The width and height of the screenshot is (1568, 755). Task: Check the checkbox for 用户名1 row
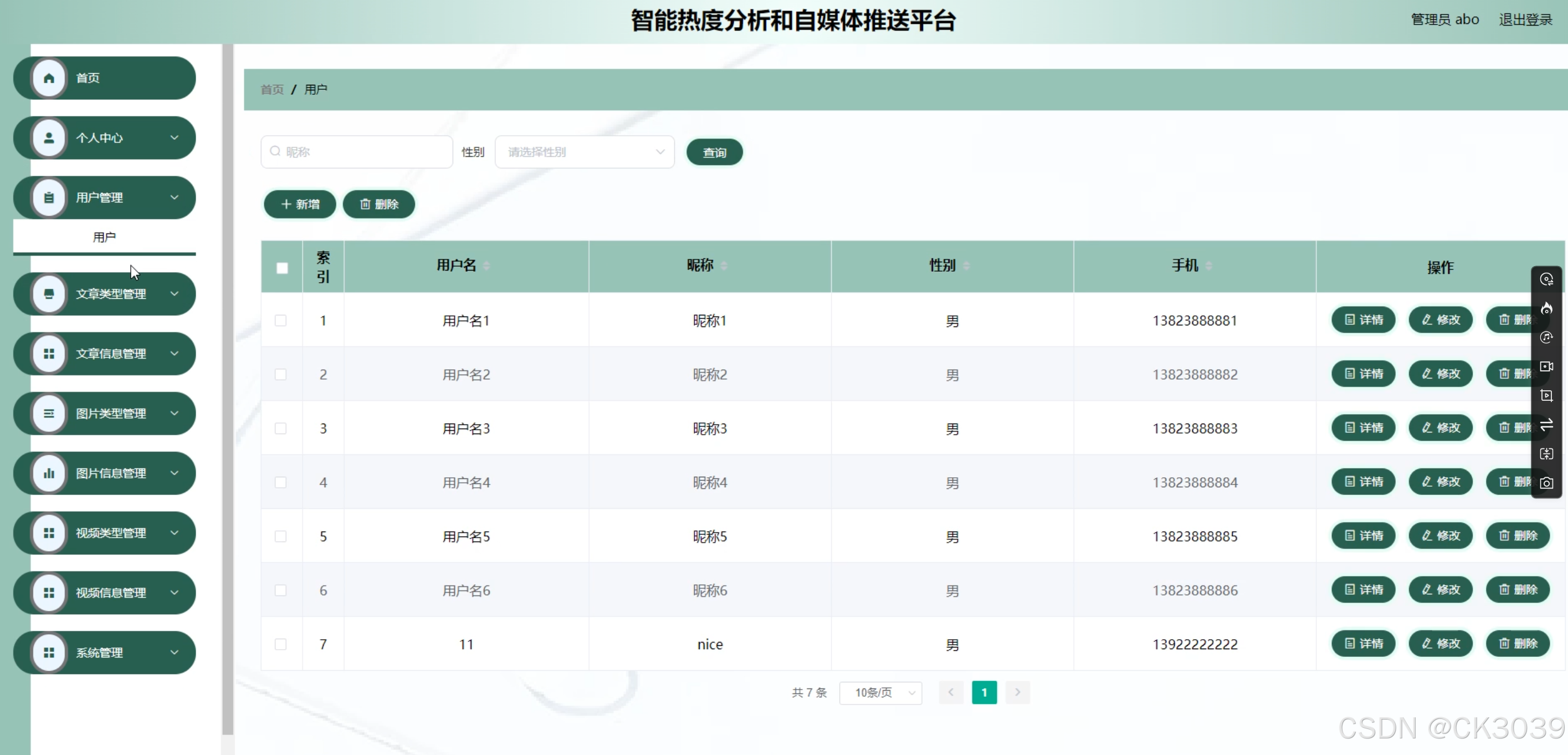point(280,320)
